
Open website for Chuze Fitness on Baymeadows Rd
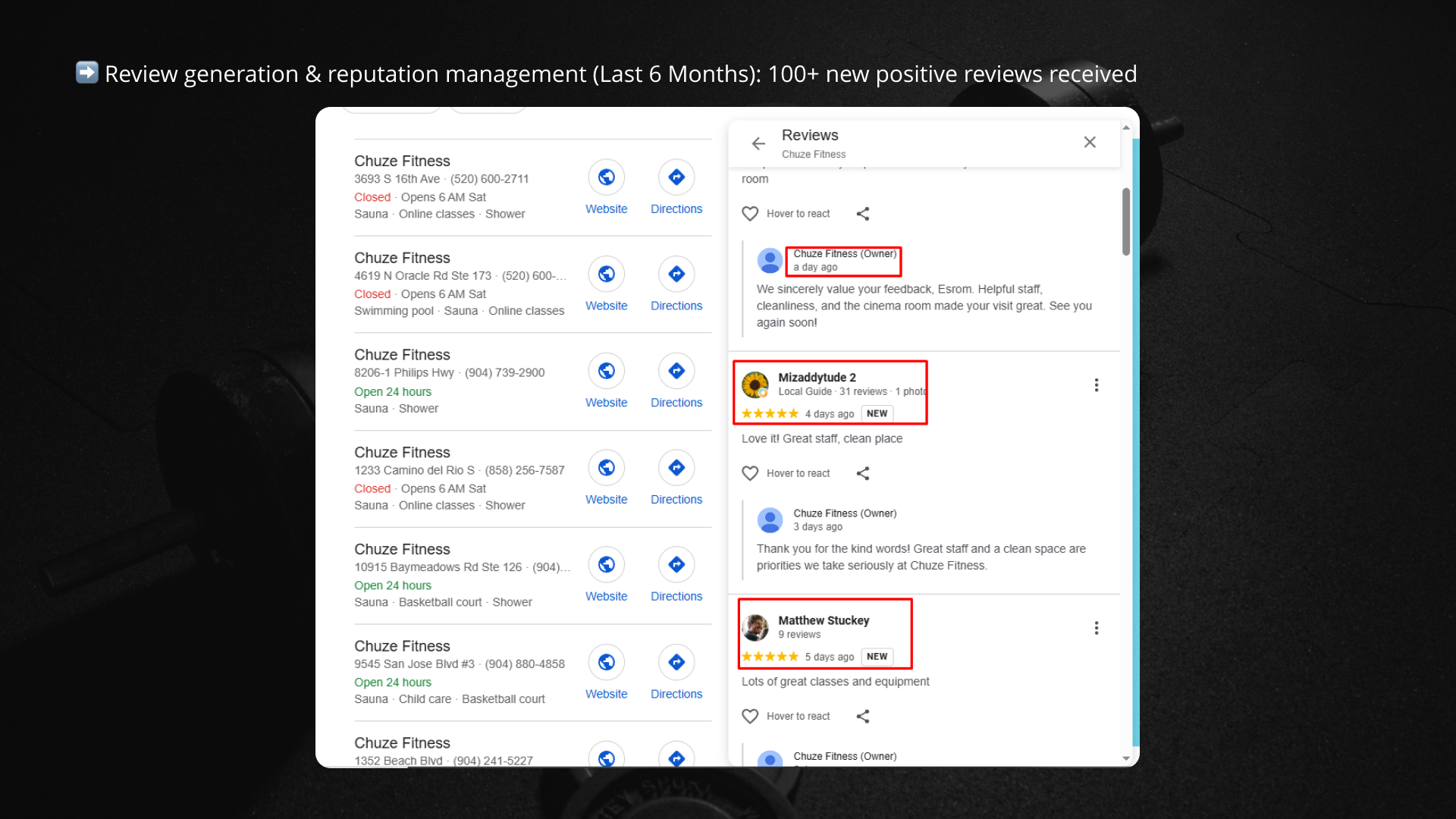(607, 565)
